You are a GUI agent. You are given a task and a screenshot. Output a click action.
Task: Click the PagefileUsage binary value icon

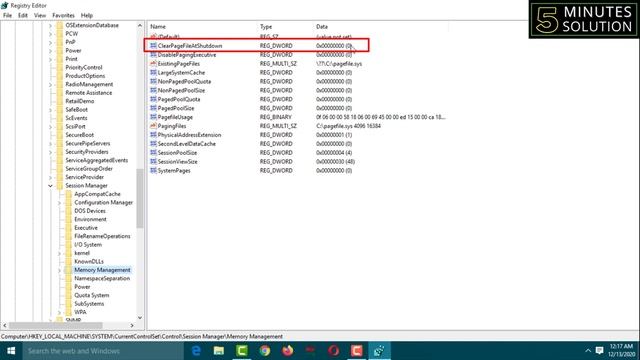tap(153, 117)
